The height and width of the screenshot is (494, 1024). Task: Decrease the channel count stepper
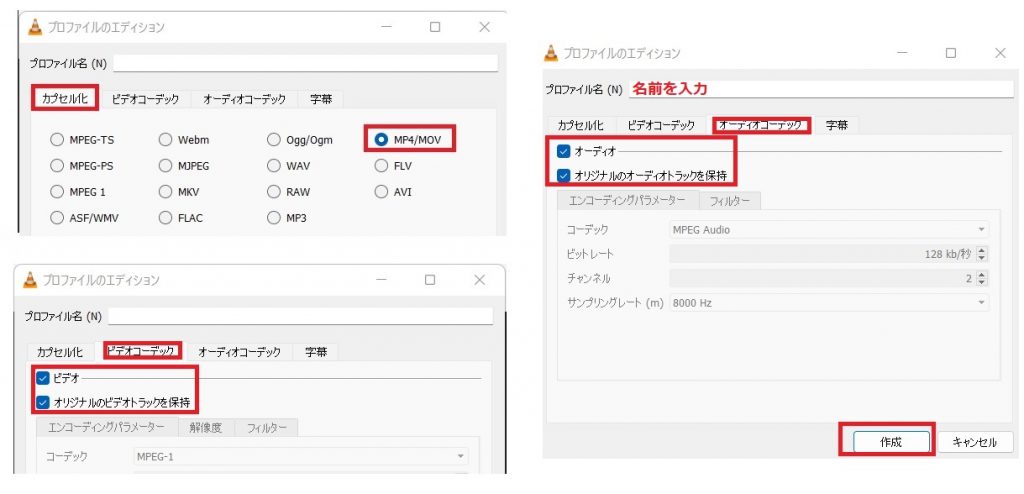982,282
